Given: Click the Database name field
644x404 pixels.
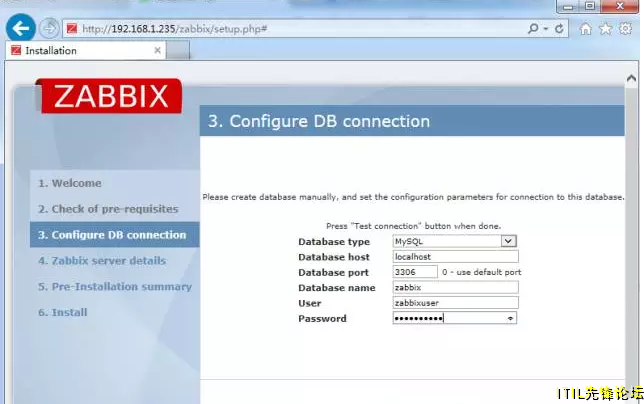Looking at the screenshot, I should coord(455,287).
